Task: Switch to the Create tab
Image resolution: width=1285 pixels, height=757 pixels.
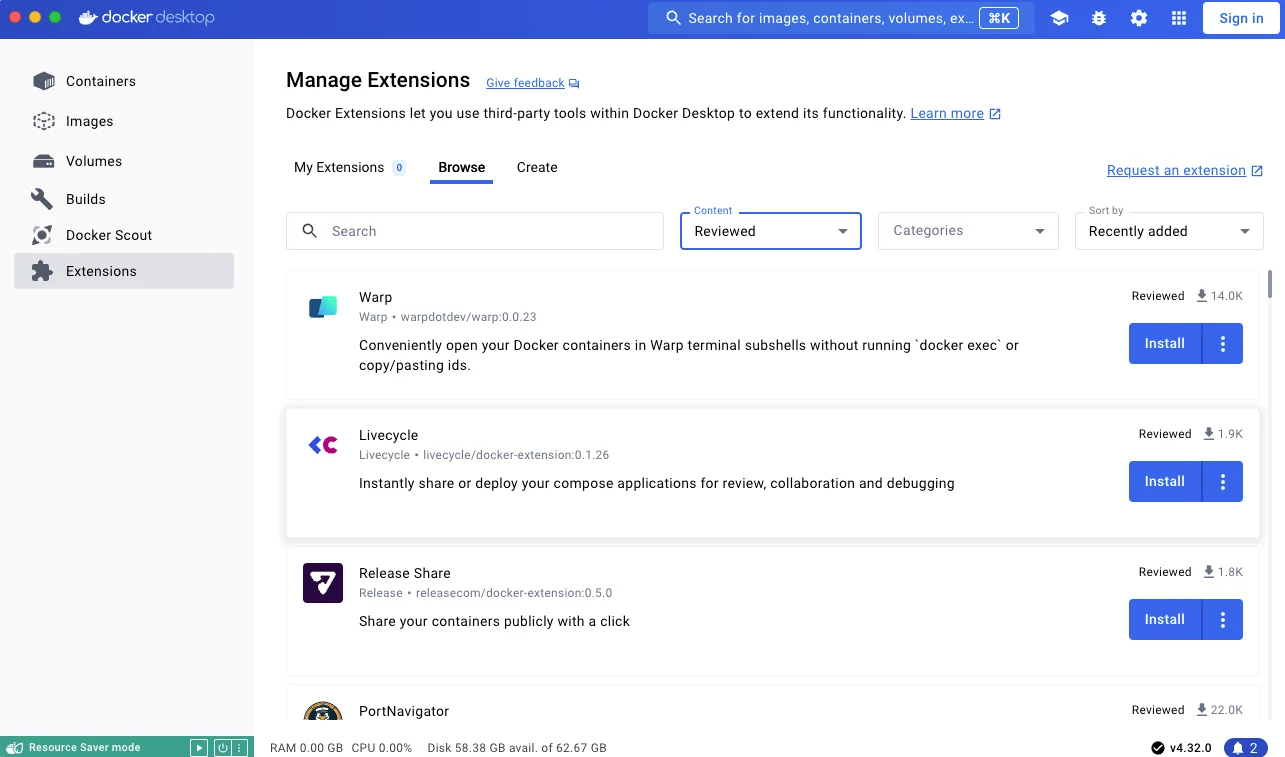Action: pos(537,167)
